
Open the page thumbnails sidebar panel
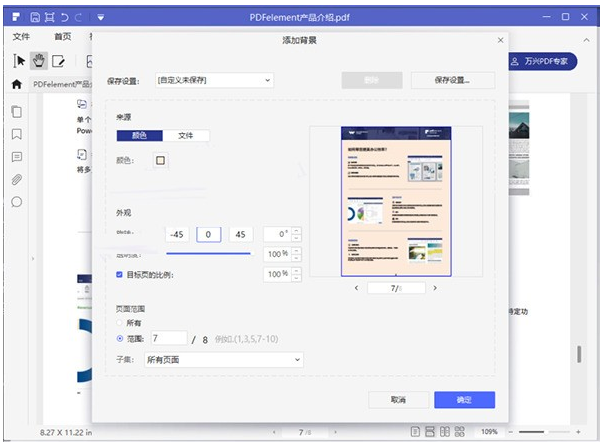click(x=17, y=111)
